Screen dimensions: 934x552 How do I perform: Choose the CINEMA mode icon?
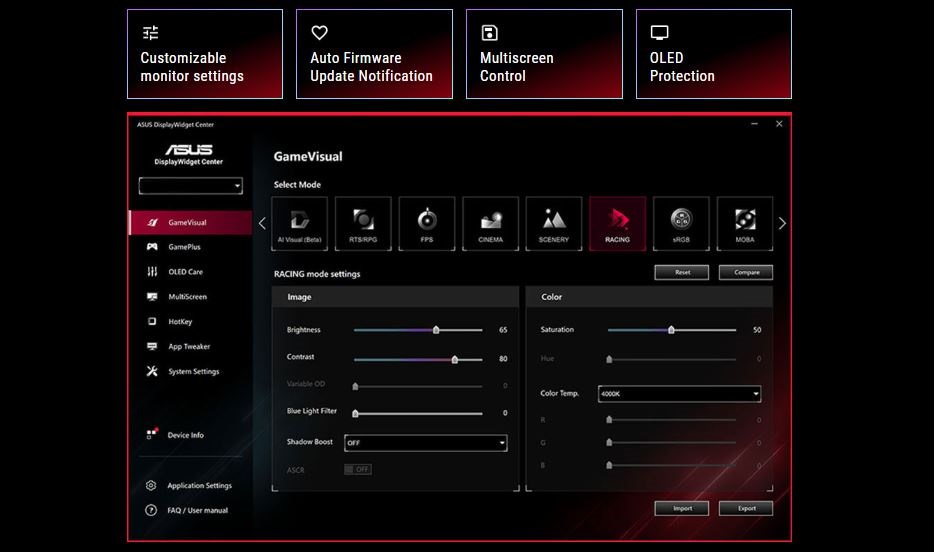coord(490,222)
